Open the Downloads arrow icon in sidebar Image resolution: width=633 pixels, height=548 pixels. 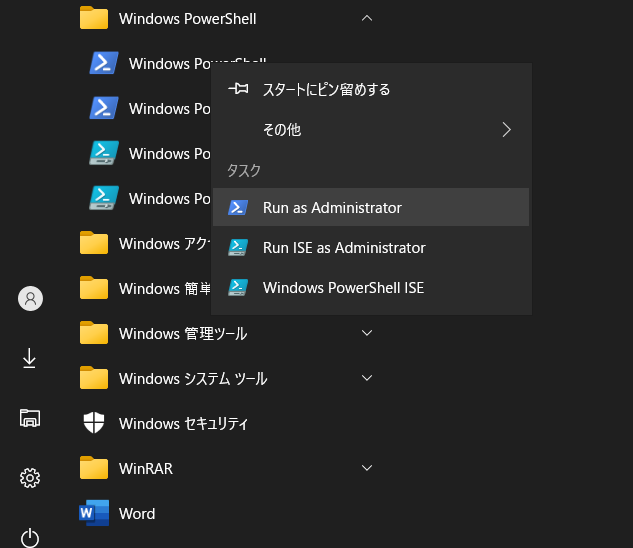(x=29, y=358)
